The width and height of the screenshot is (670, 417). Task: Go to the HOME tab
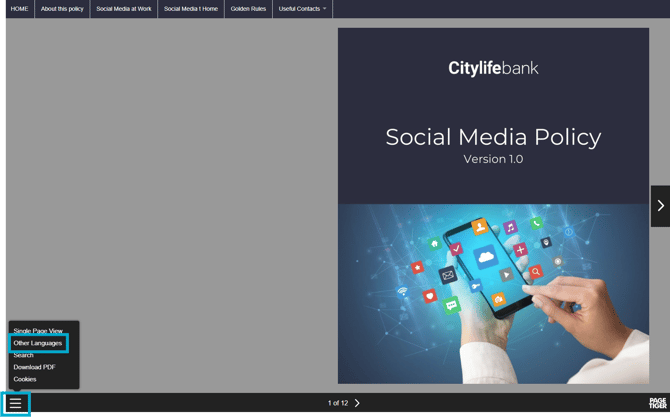(19, 9)
